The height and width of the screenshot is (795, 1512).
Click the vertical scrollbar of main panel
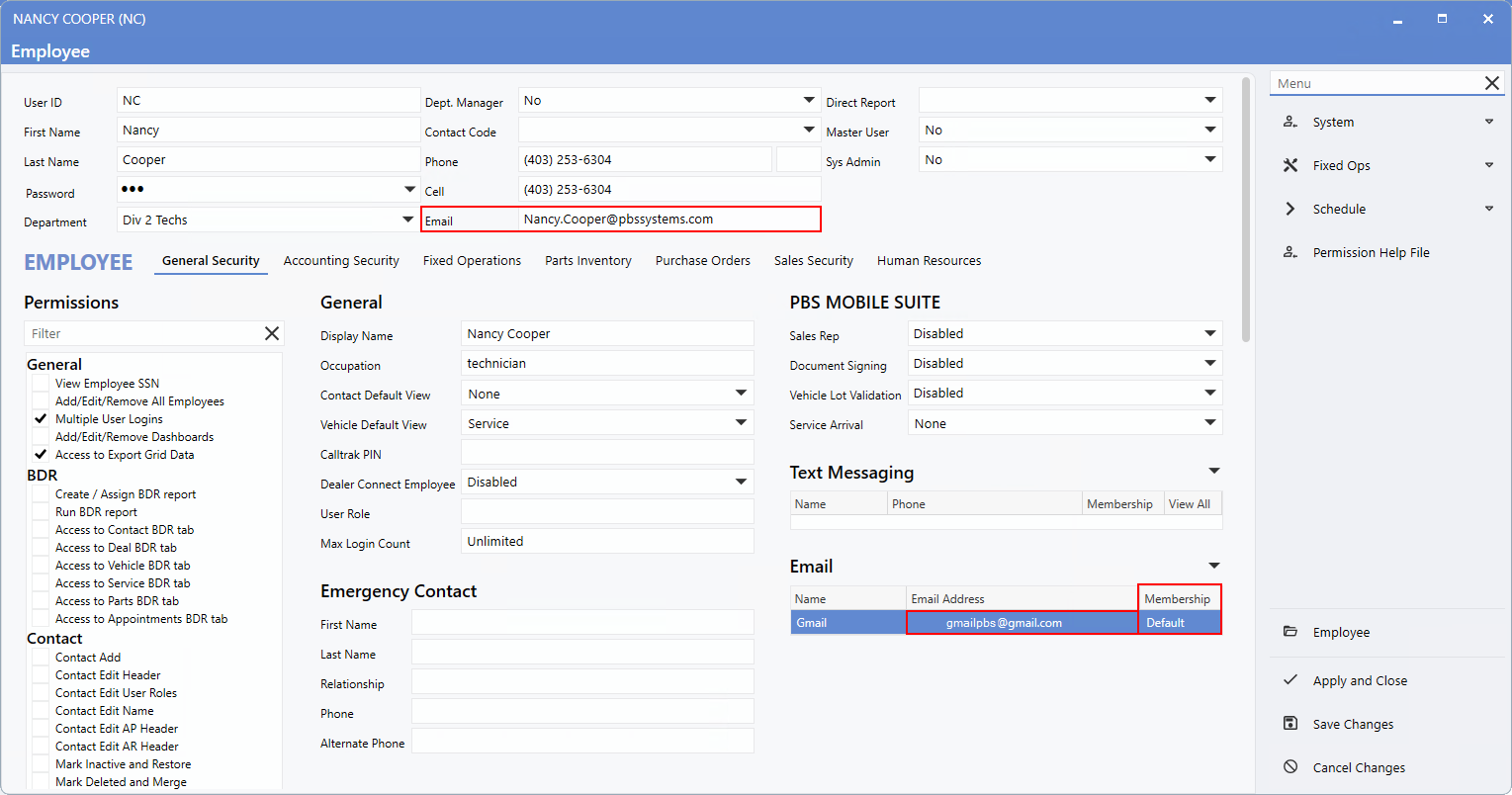tap(1245, 208)
